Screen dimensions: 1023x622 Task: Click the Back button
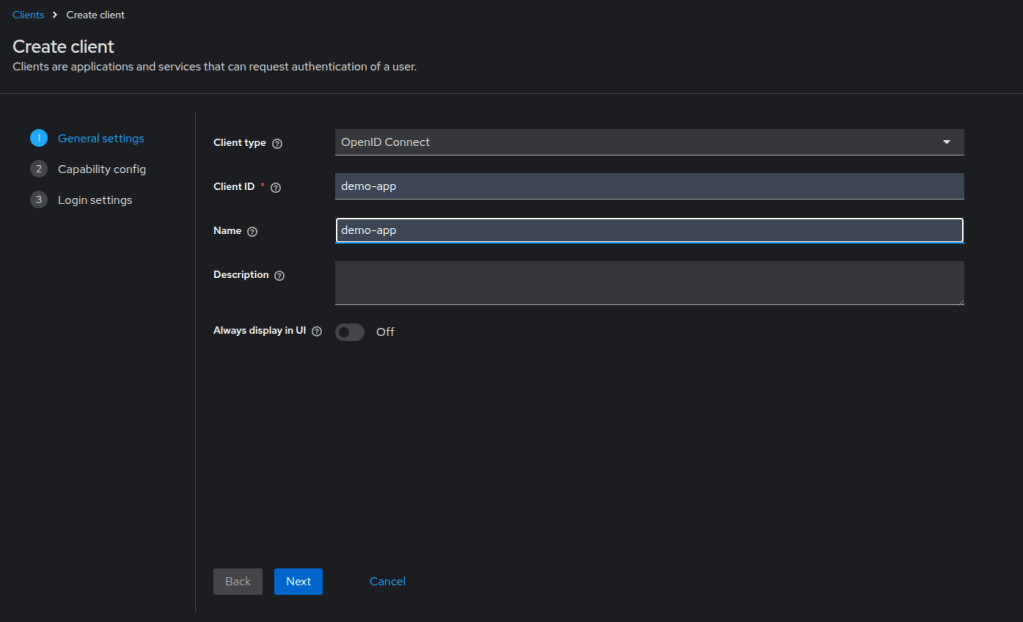237,581
